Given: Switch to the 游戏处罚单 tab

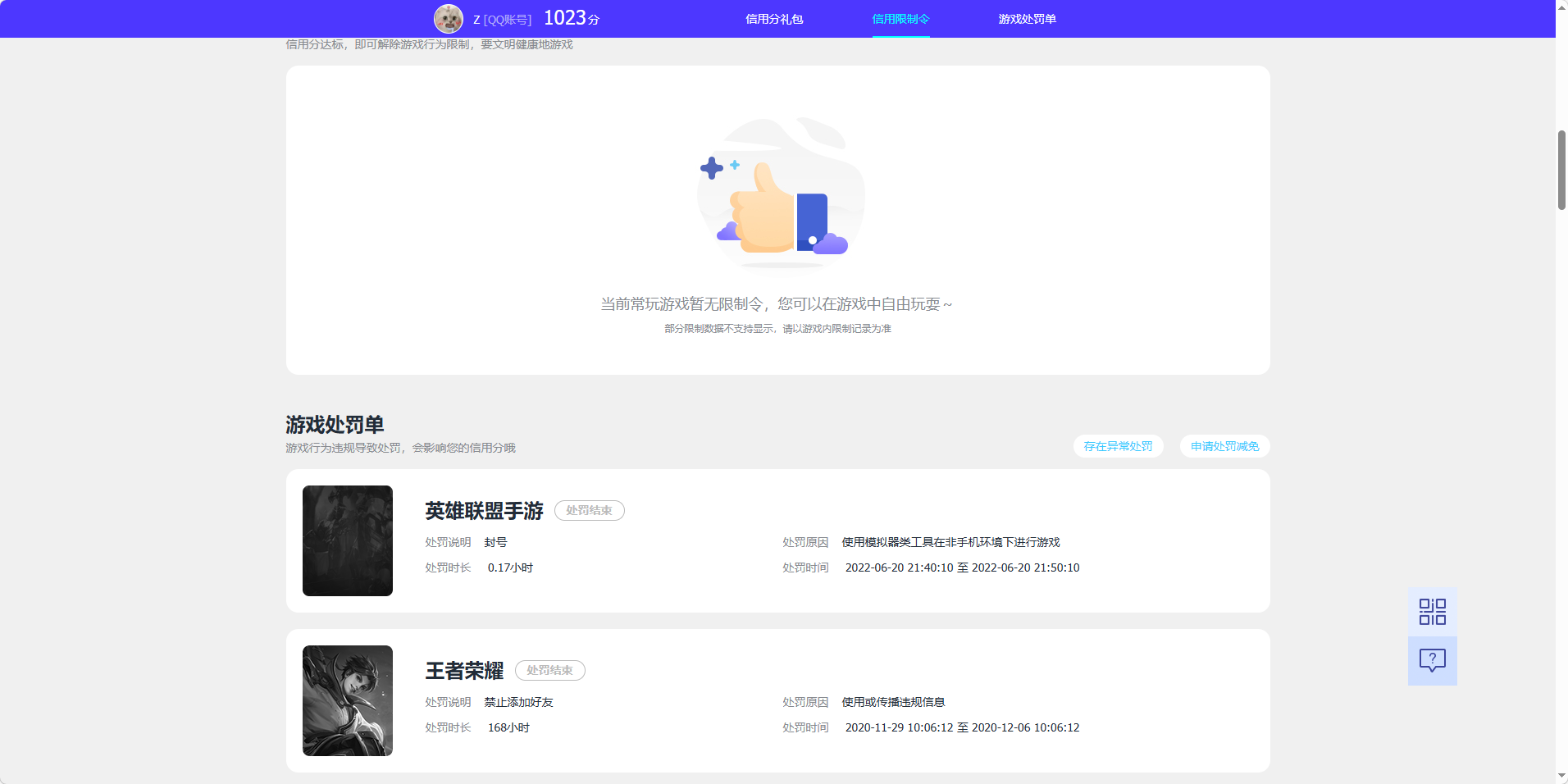Looking at the screenshot, I should coord(1027,18).
